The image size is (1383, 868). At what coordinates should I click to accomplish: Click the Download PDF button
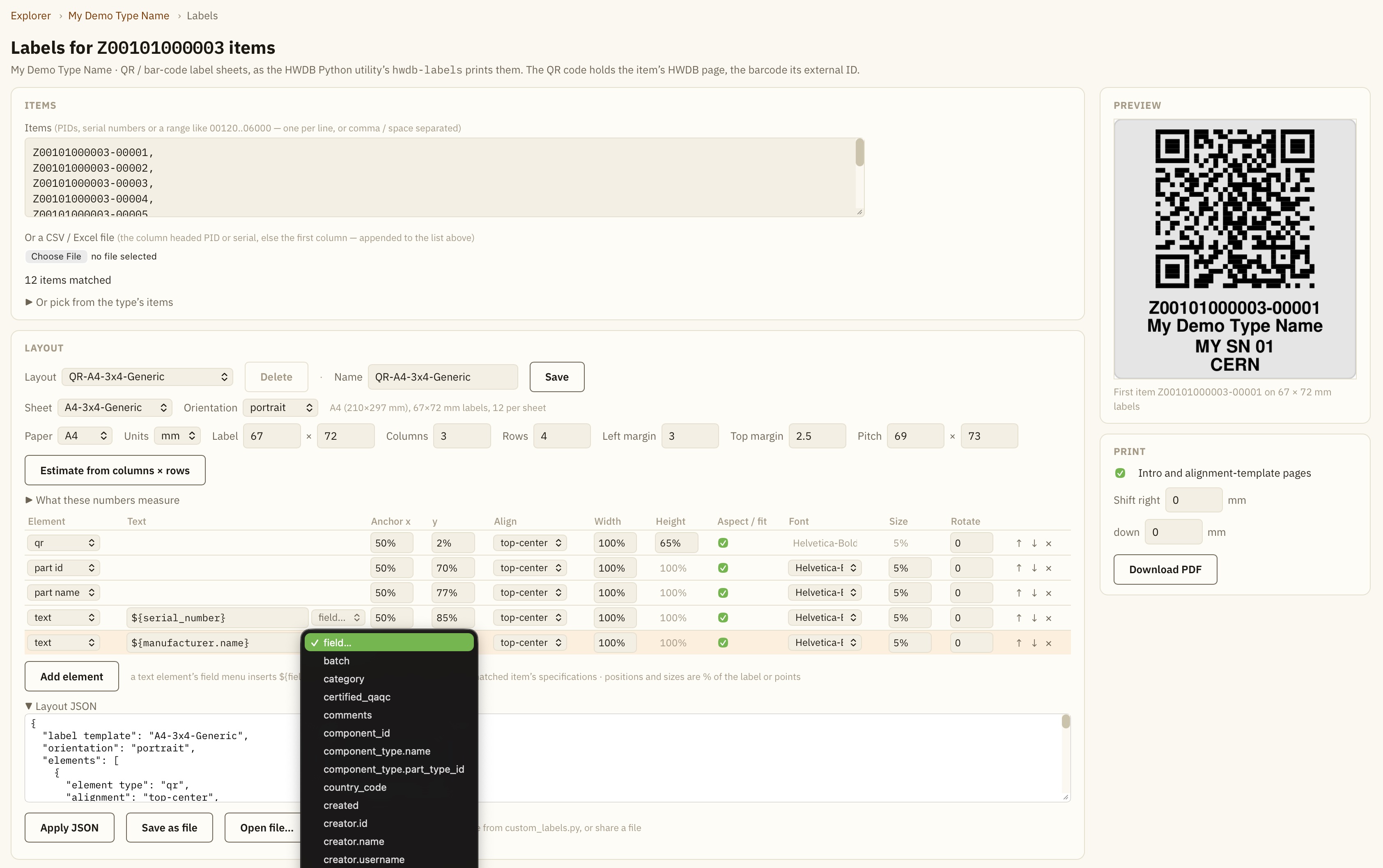tap(1165, 569)
